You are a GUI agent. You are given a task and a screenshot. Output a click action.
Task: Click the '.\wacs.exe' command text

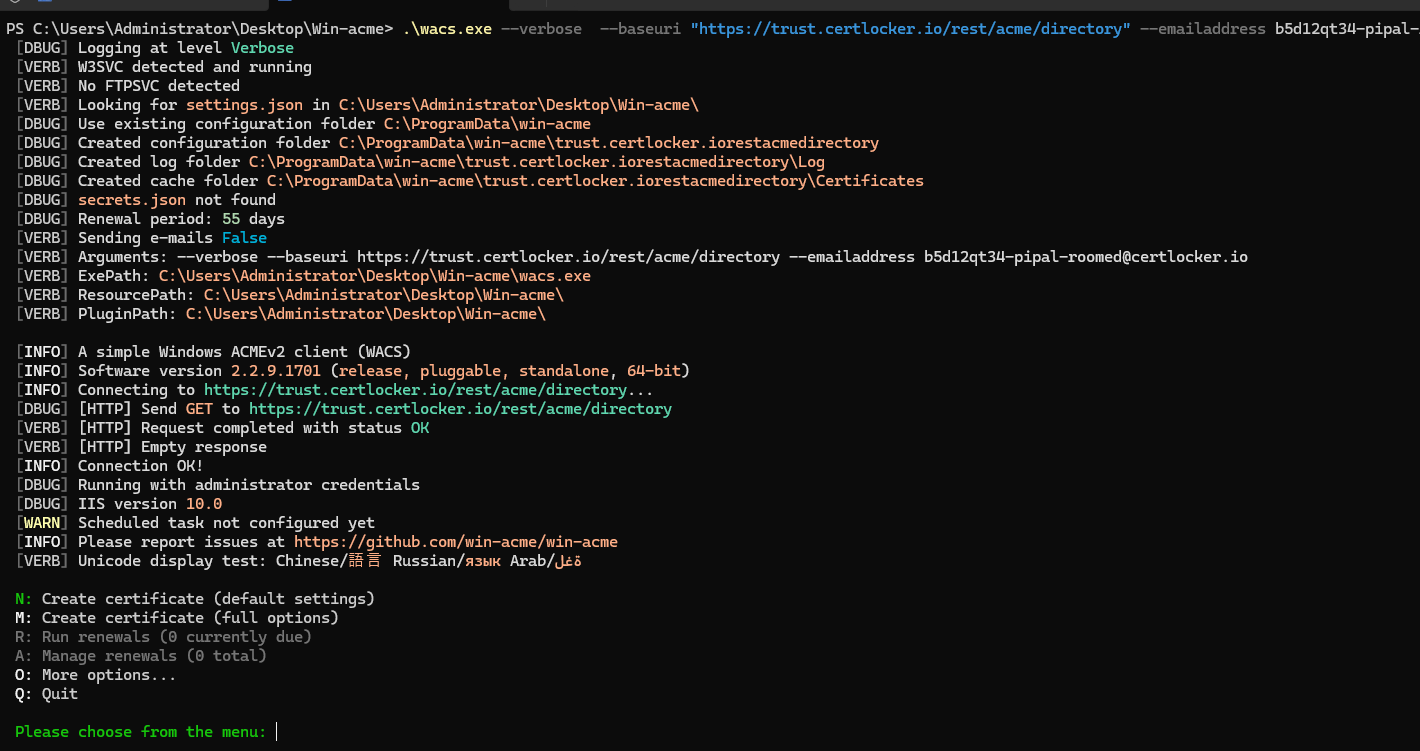[447, 29]
